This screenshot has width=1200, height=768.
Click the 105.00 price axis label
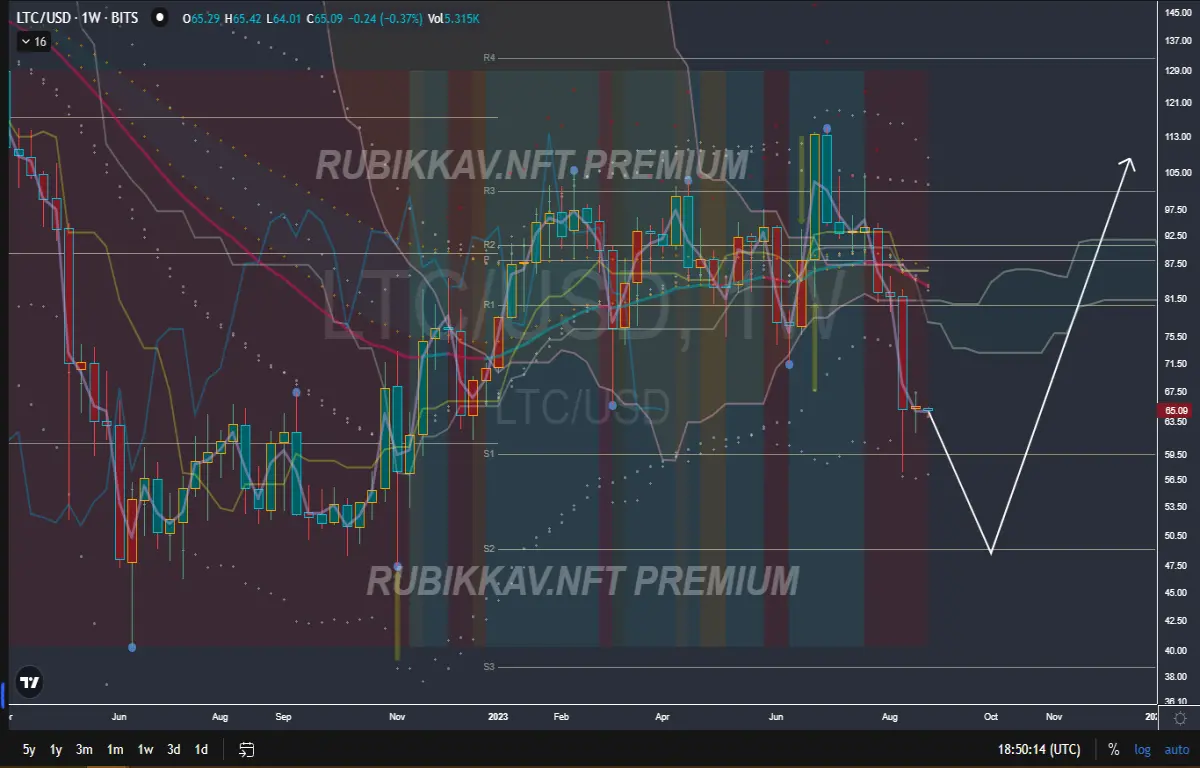pyautogui.click(x=1178, y=173)
